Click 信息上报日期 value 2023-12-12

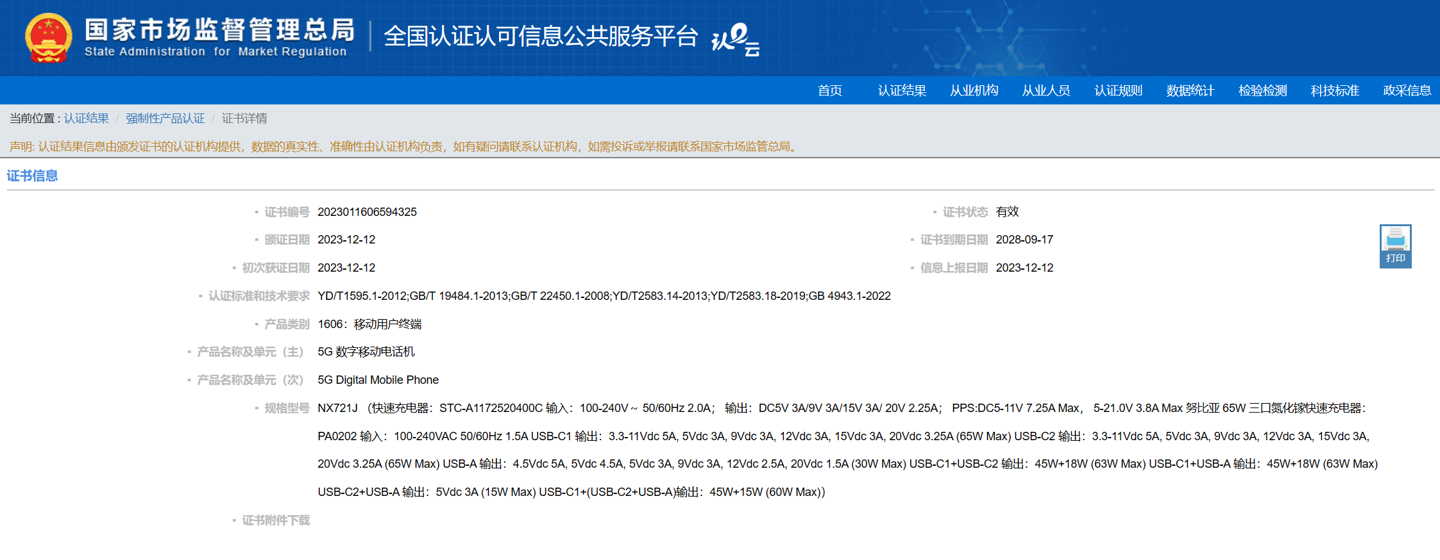coord(1024,268)
